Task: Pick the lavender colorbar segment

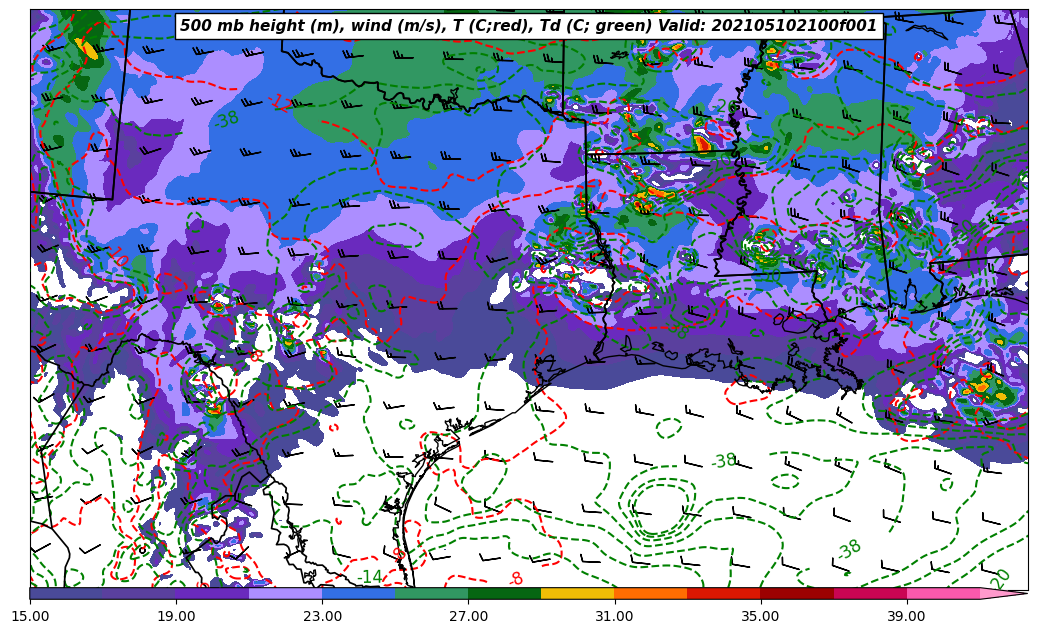Action: click(285, 593)
